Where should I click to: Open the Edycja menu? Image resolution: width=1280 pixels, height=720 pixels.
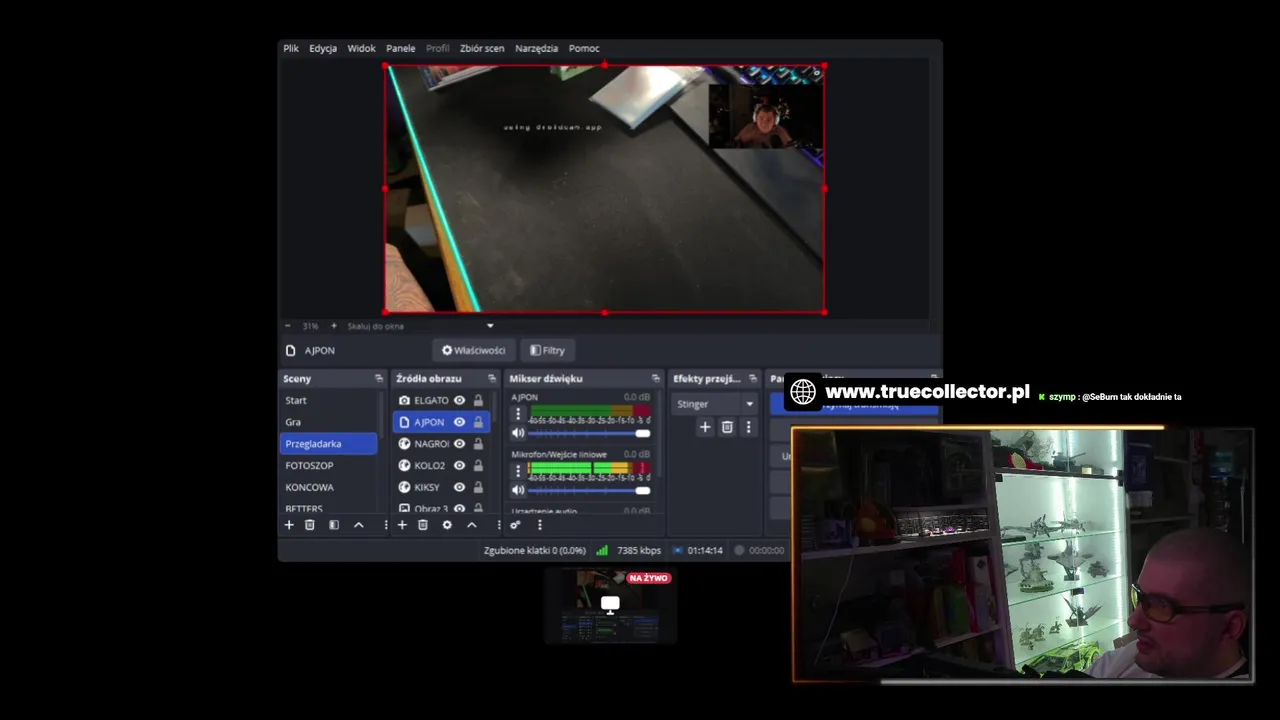[323, 48]
